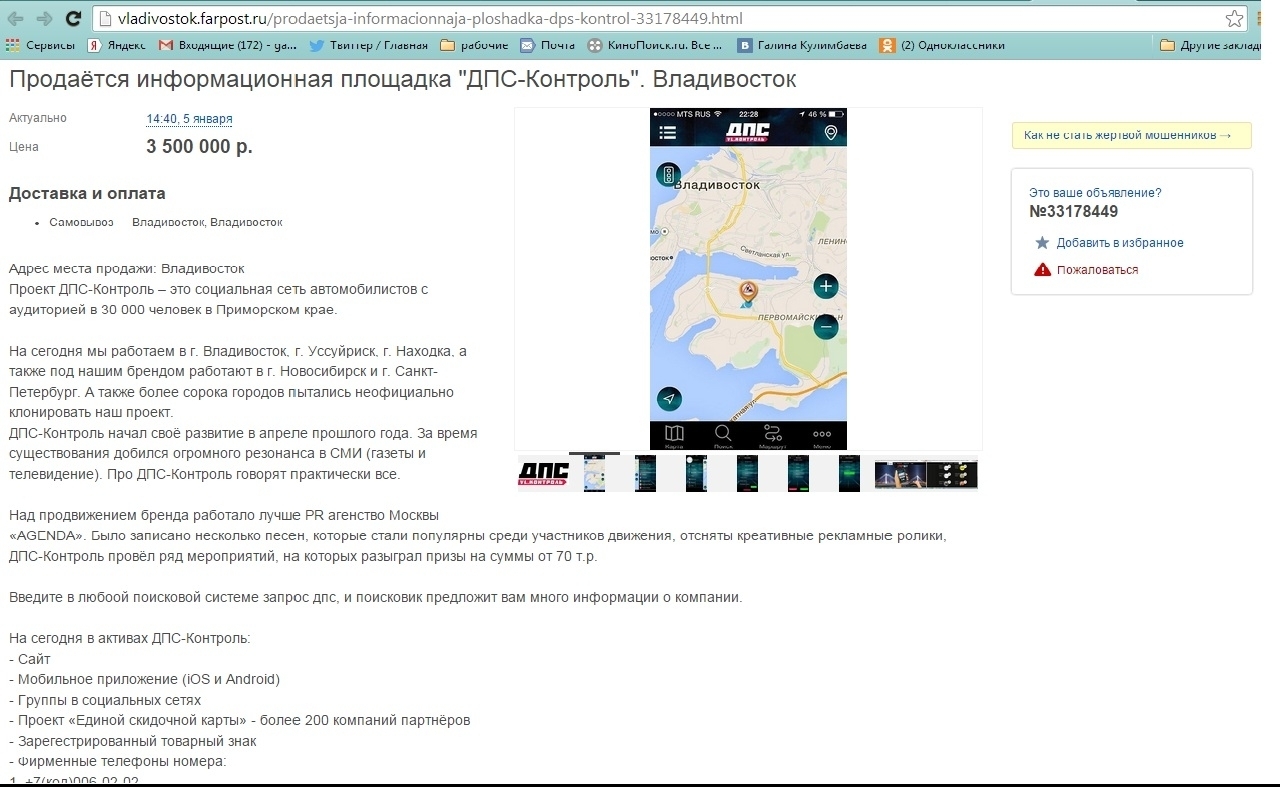Image resolution: width=1280 pixels, height=787 pixels.
Task: Open Gmail Входящие (172) bookmark
Action: pyautogui.click(x=228, y=45)
